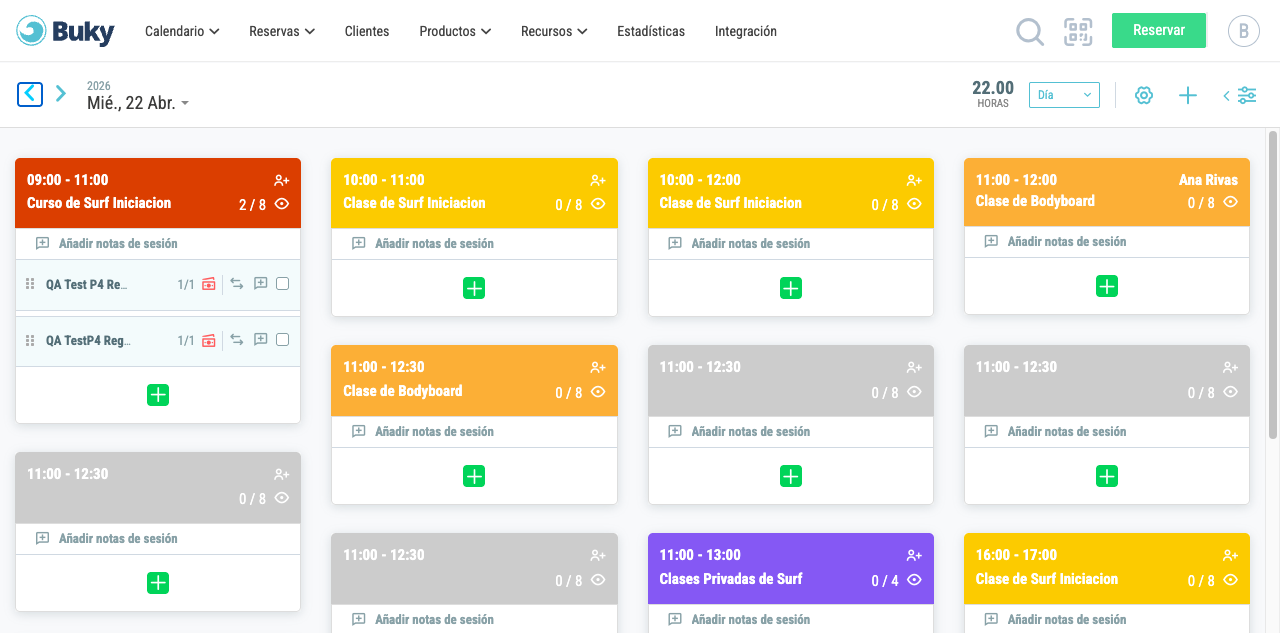Tick checkbox on QA Test P4 Re... row

(283, 284)
